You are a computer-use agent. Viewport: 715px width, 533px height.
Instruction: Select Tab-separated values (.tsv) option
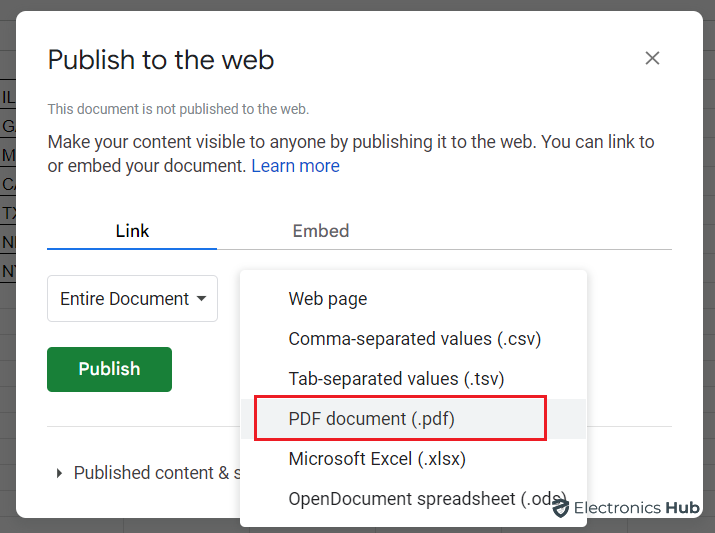pyautogui.click(x=413, y=379)
